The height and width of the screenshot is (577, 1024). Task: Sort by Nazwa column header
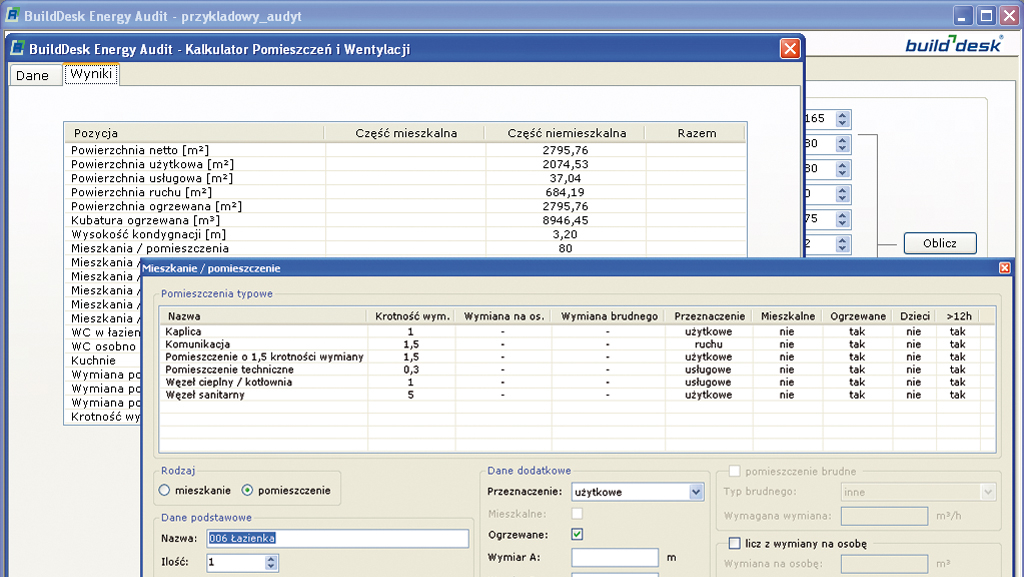tap(263, 316)
